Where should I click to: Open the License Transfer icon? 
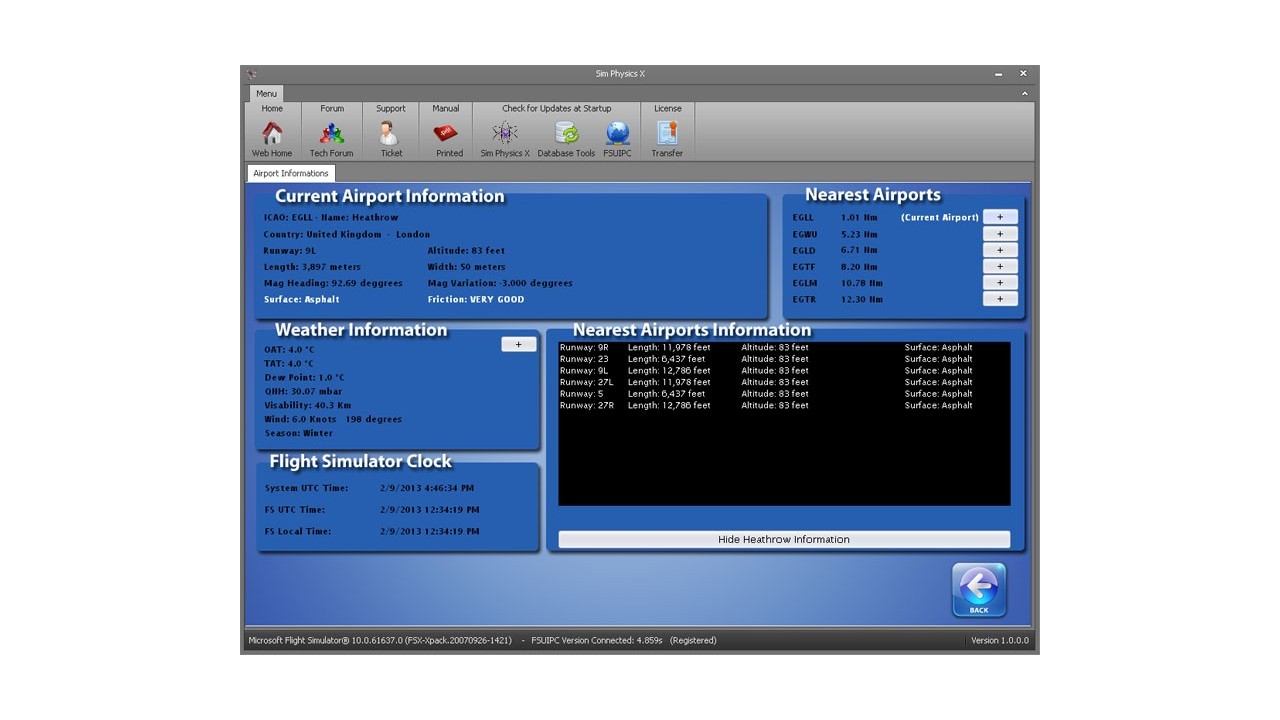[667, 134]
